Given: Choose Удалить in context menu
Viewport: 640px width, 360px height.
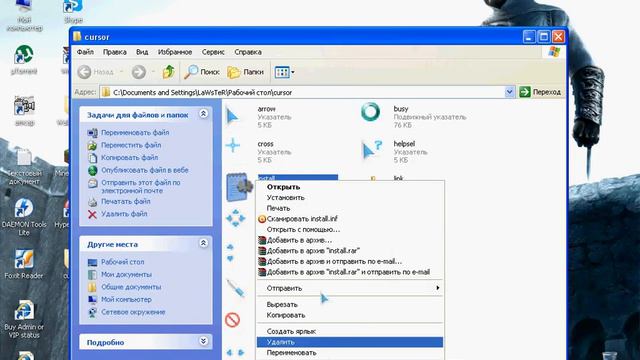Looking at the screenshot, I should pos(350,342).
